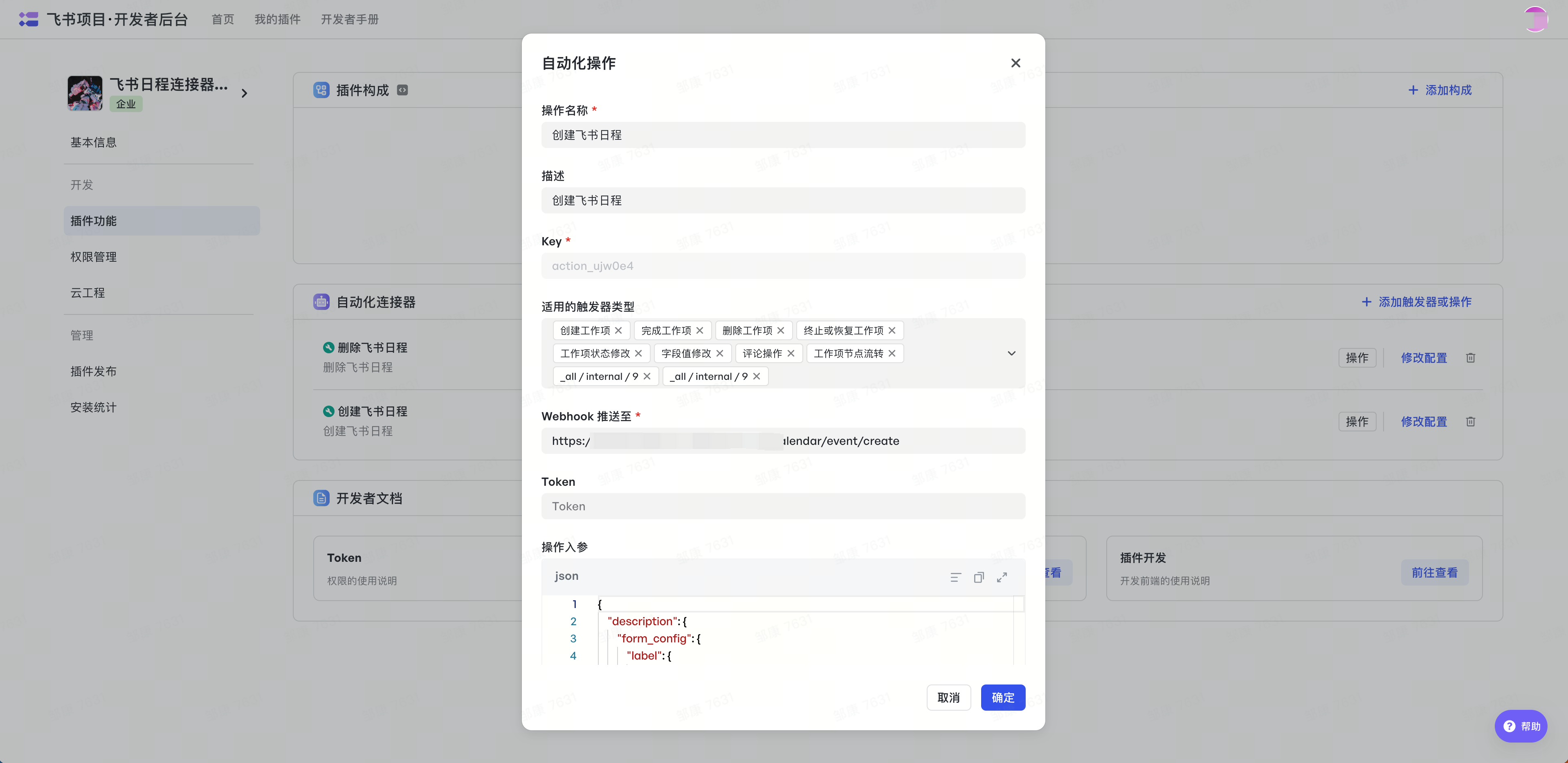Open the 开发者手册 nav item
The image size is (1568, 763).
coord(350,20)
